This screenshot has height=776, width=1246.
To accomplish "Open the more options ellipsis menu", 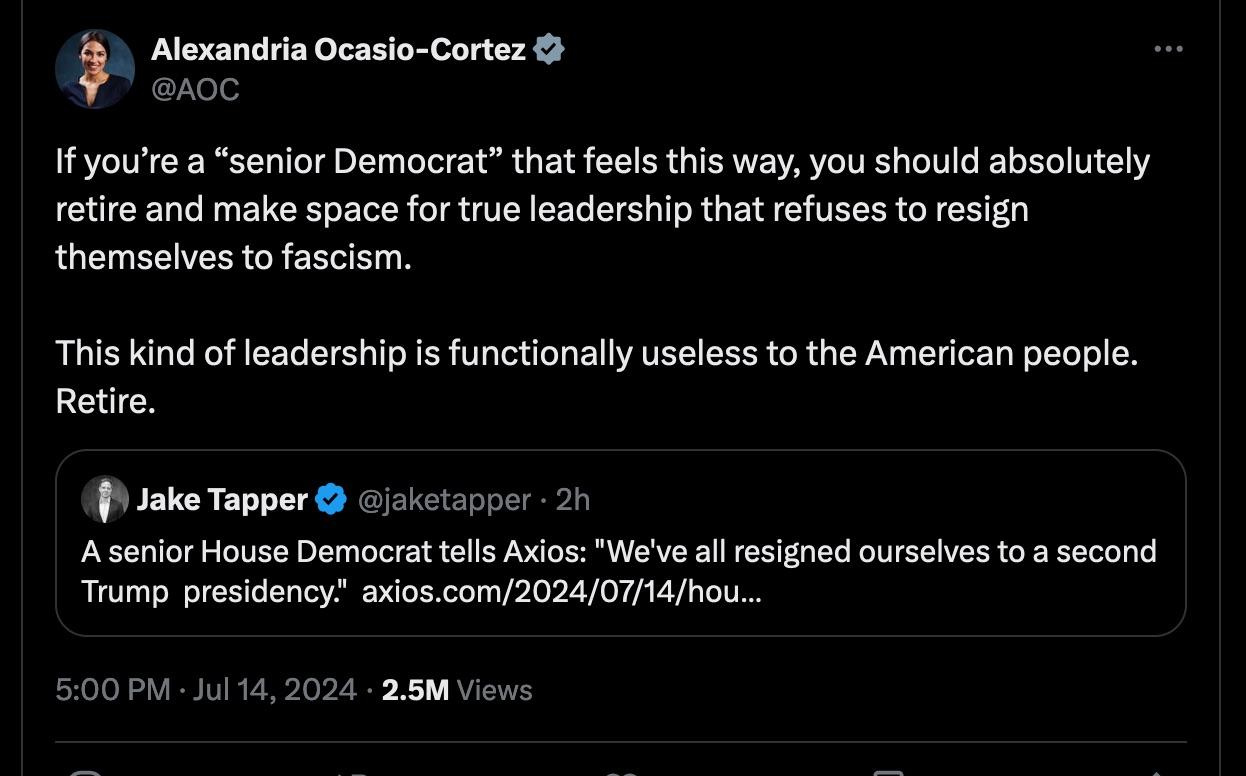I will tap(1167, 49).
